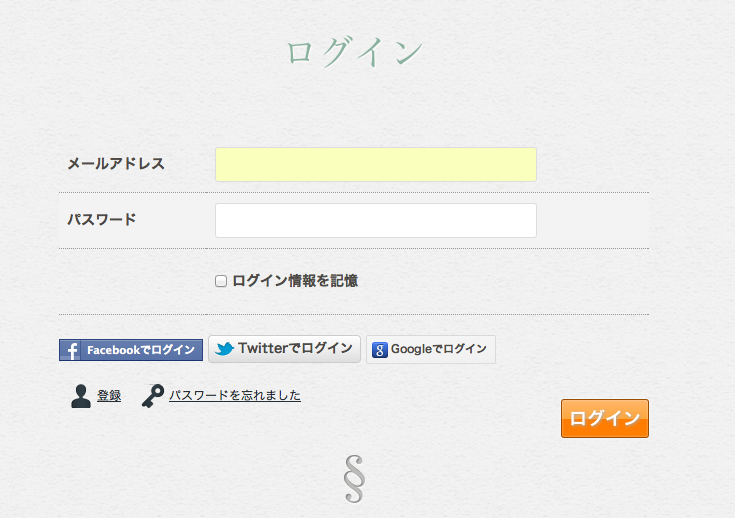Open the パスワードを忘れました link
This screenshot has height=518, width=735.
pyautogui.click(x=235, y=396)
